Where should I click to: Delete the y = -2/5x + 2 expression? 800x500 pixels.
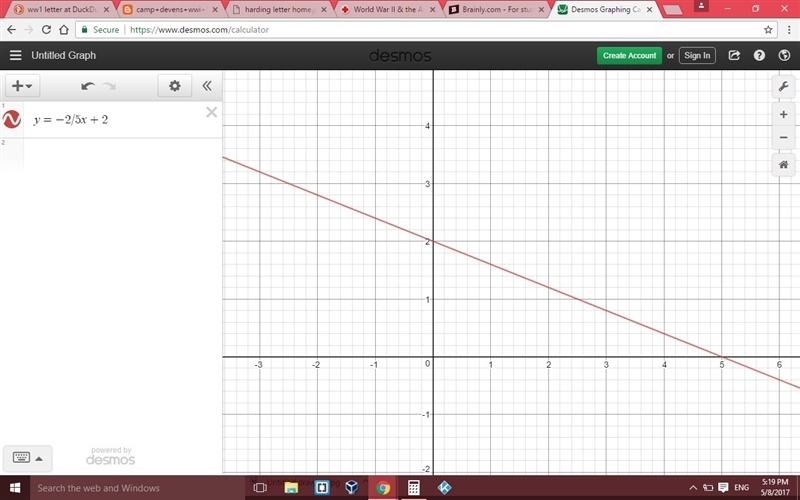(x=211, y=112)
